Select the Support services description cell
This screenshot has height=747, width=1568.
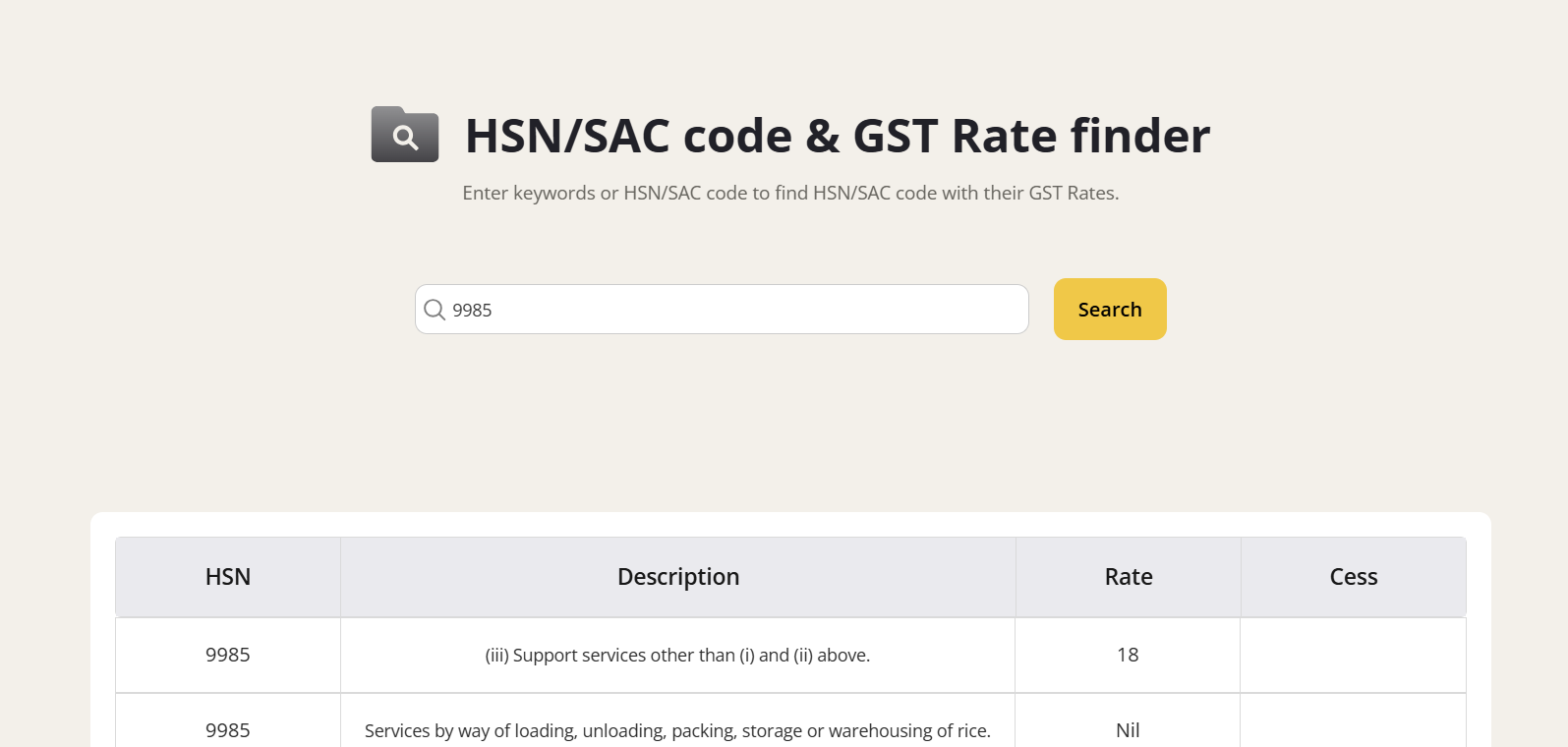coord(677,656)
